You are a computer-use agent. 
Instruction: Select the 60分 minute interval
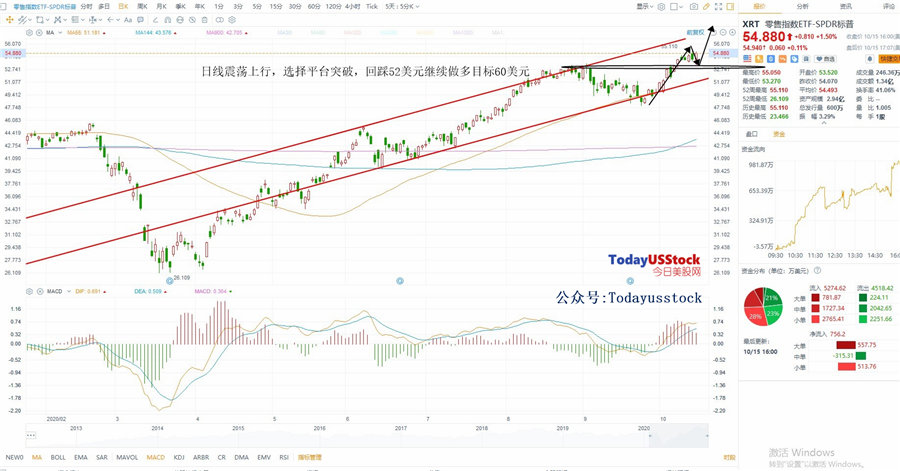tap(314, 6)
